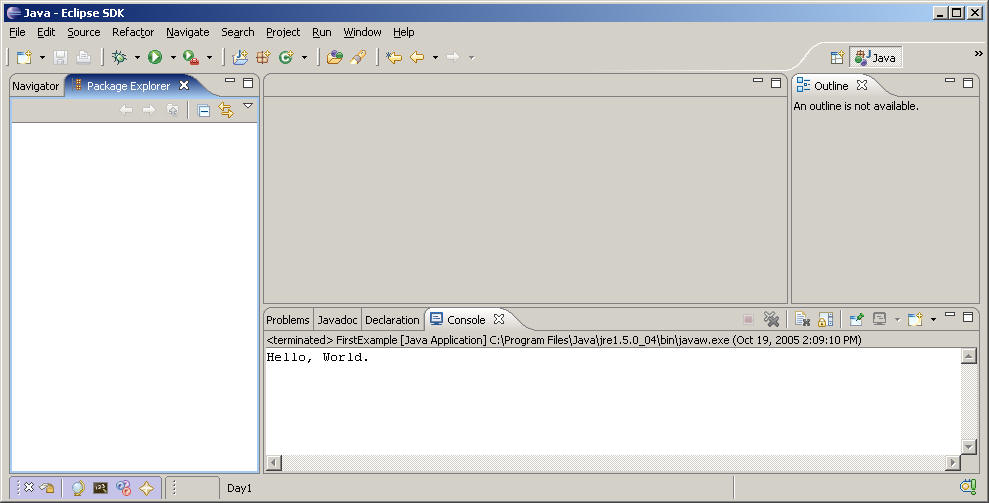Click Package Explorer's grayed back arrow
Viewport: 989px width, 503px height.
point(126,110)
